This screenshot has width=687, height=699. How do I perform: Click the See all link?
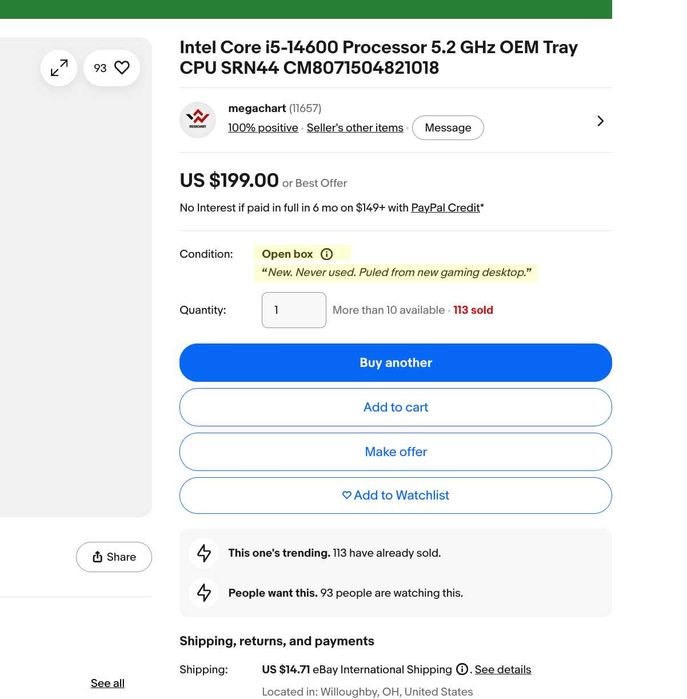(107, 683)
